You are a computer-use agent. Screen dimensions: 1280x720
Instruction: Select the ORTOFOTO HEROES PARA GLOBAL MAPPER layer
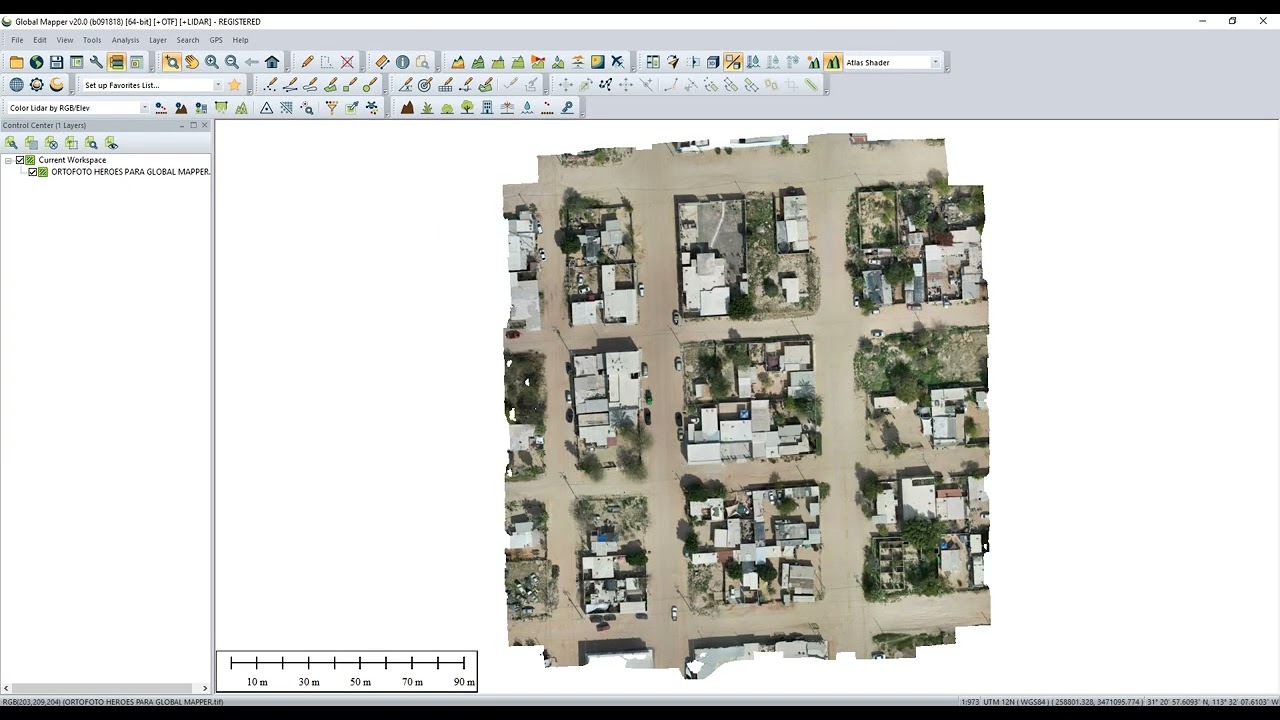tap(130, 172)
